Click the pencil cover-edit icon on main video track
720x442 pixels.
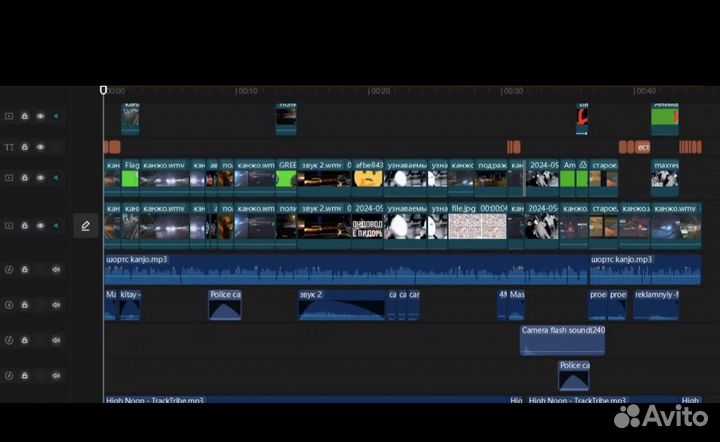pyautogui.click(x=85, y=226)
